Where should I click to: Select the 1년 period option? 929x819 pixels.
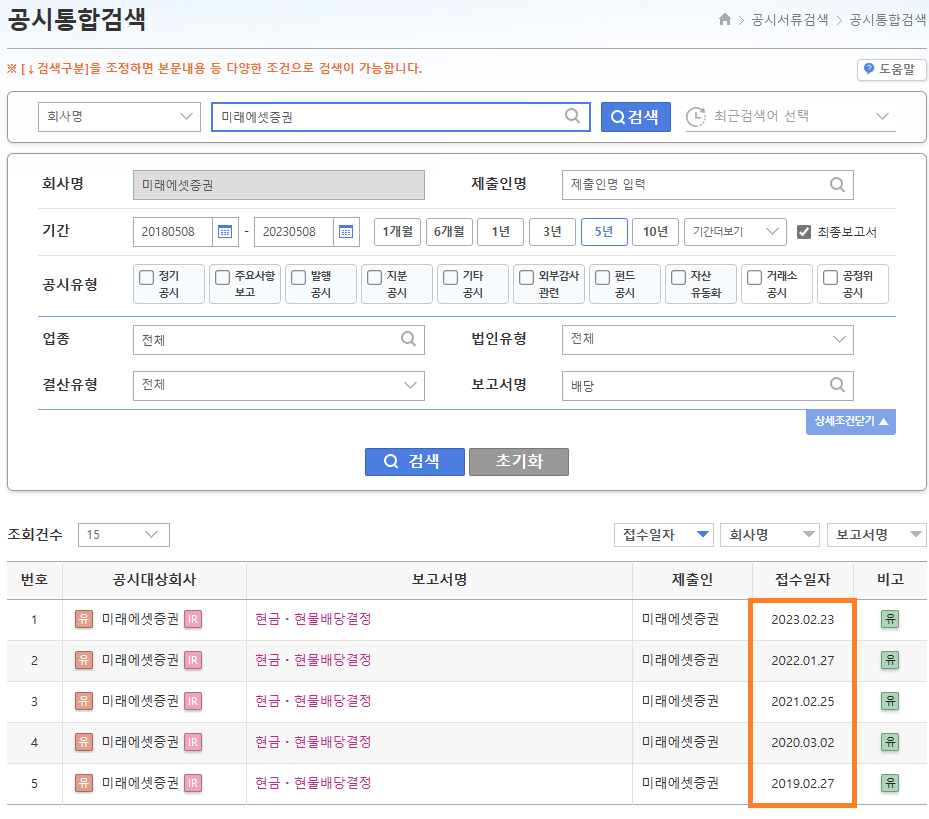pyautogui.click(x=501, y=232)
